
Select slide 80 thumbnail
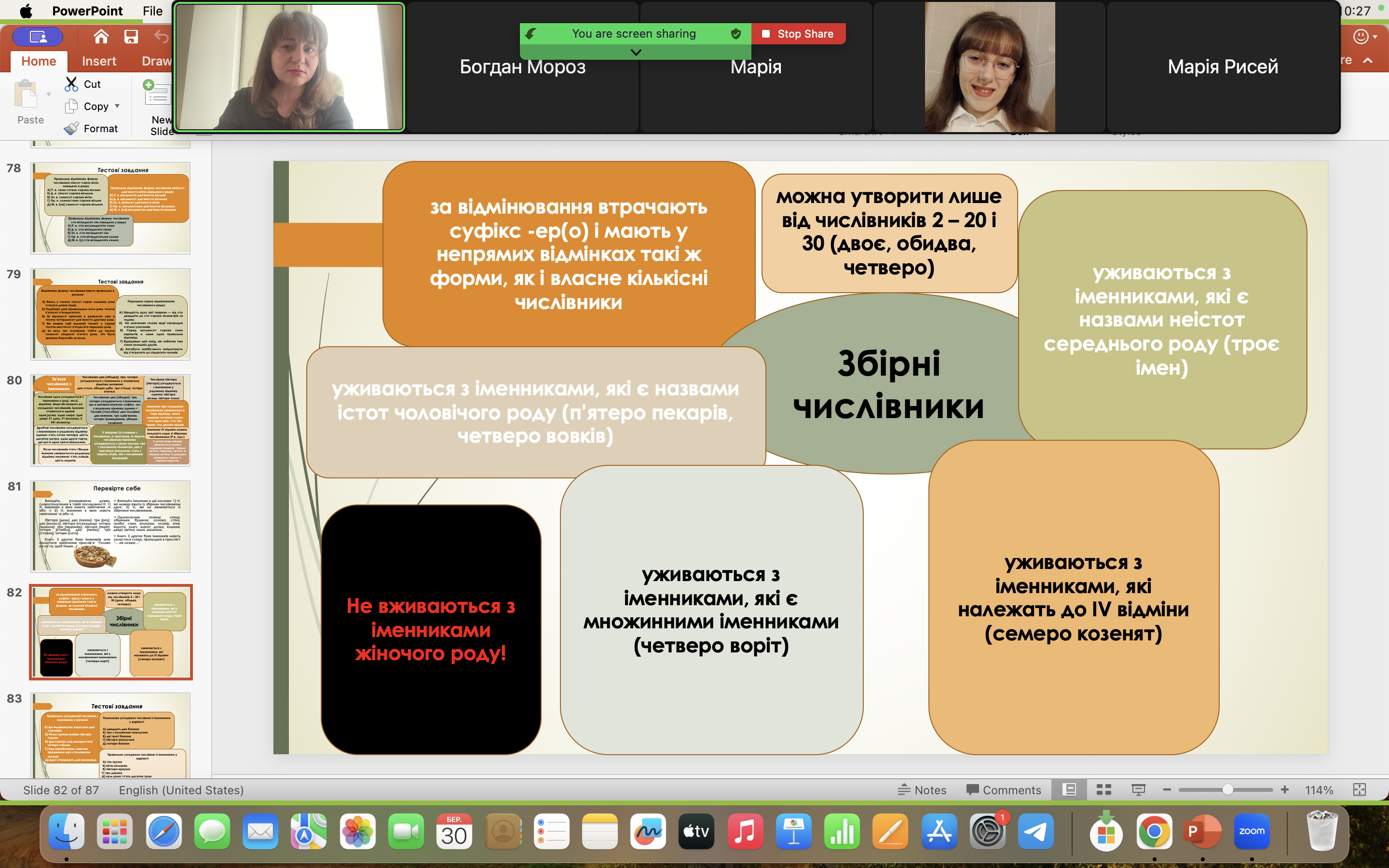coord(111,420)
